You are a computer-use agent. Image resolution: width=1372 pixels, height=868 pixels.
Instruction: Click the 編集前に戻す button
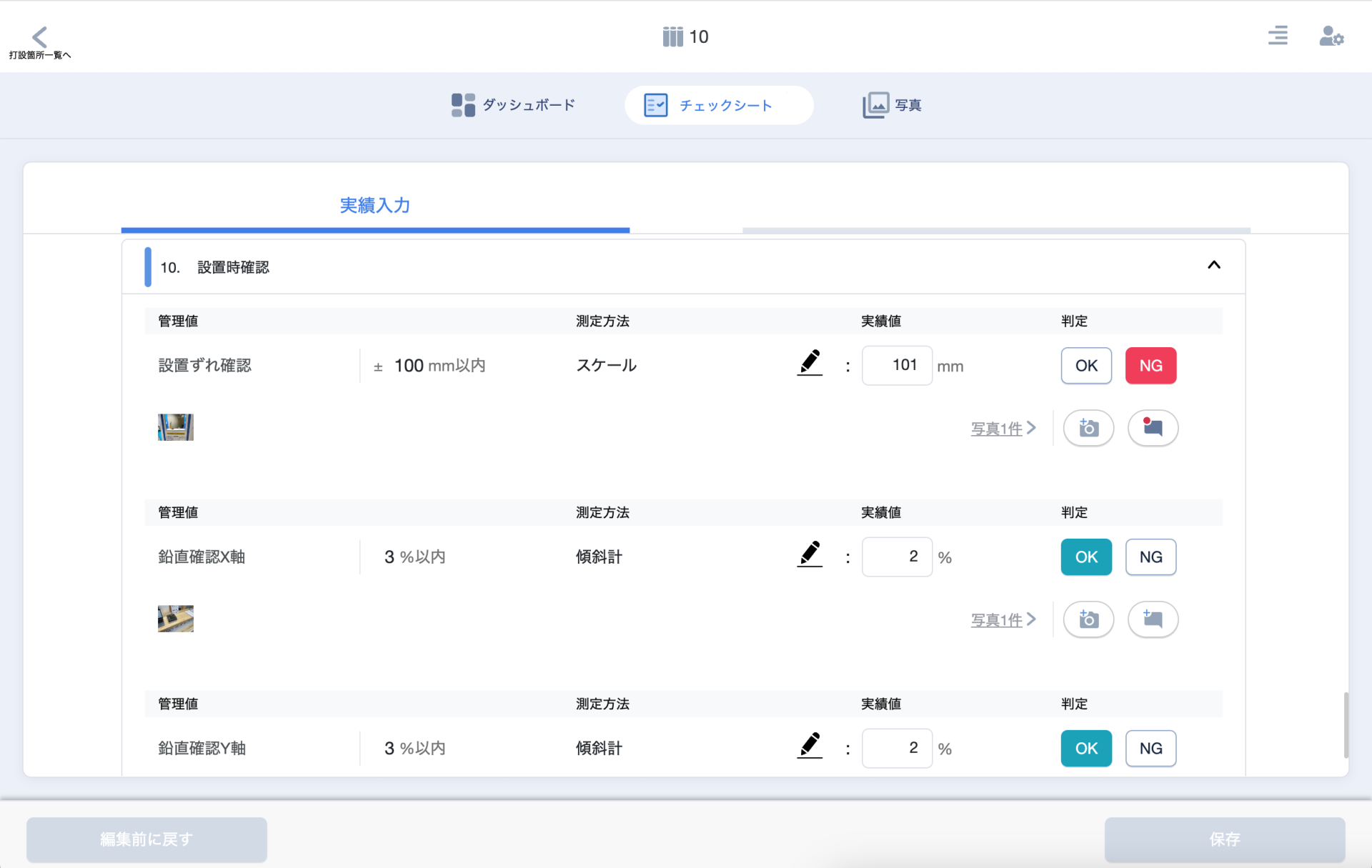(x=146, y=839)
